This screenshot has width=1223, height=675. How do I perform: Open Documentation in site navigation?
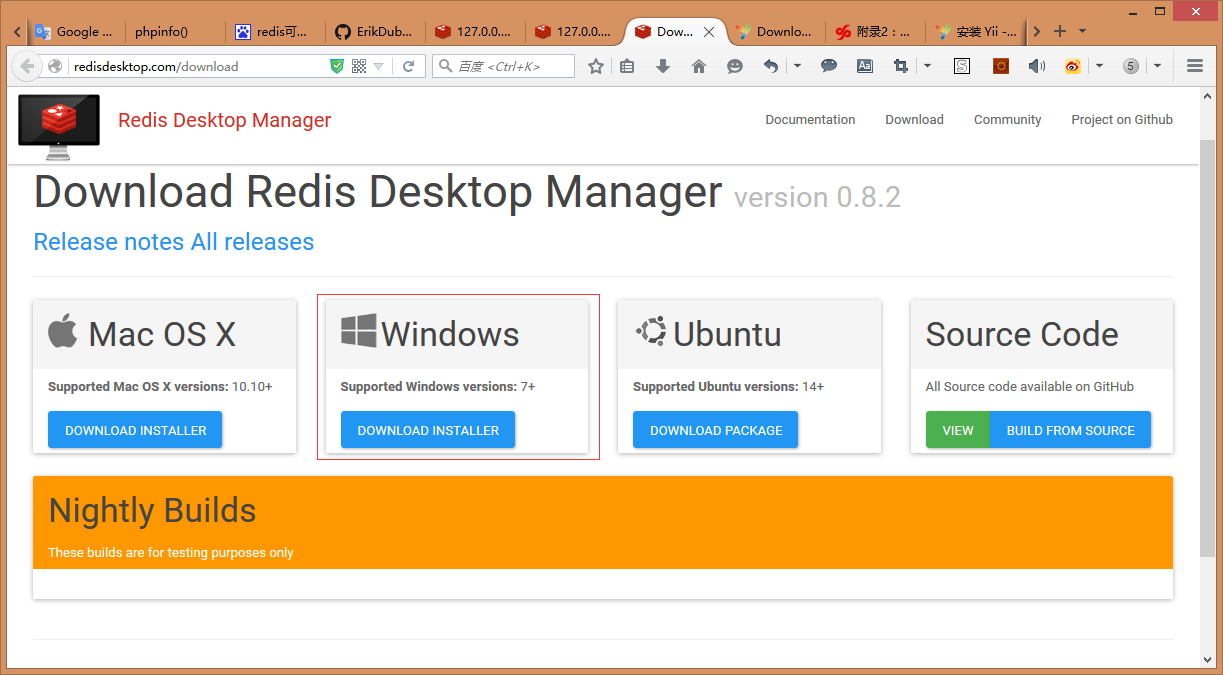pyautogui.click(x=810, y=119)
